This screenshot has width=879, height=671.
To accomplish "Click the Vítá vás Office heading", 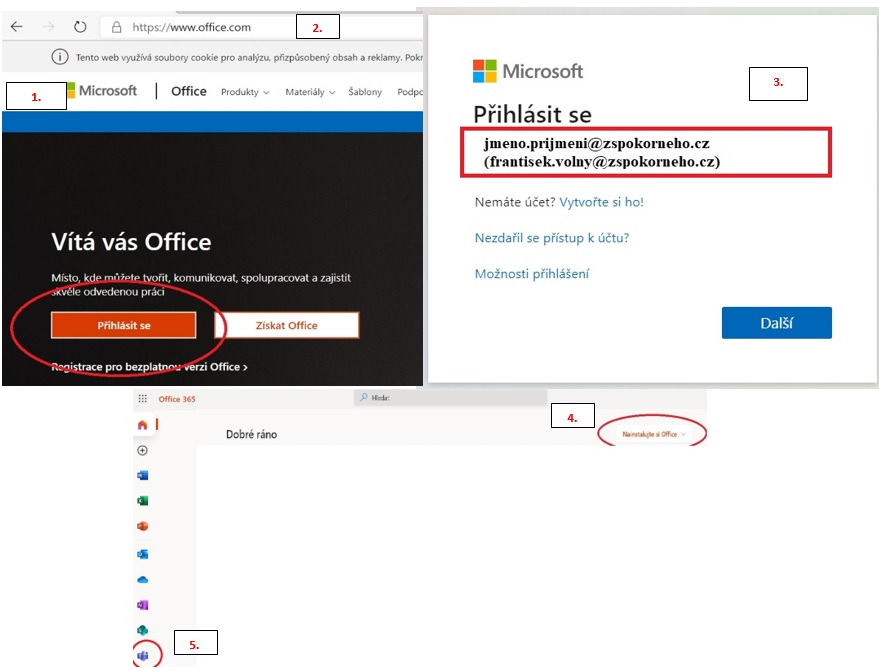I will click(x=131, y=242).
